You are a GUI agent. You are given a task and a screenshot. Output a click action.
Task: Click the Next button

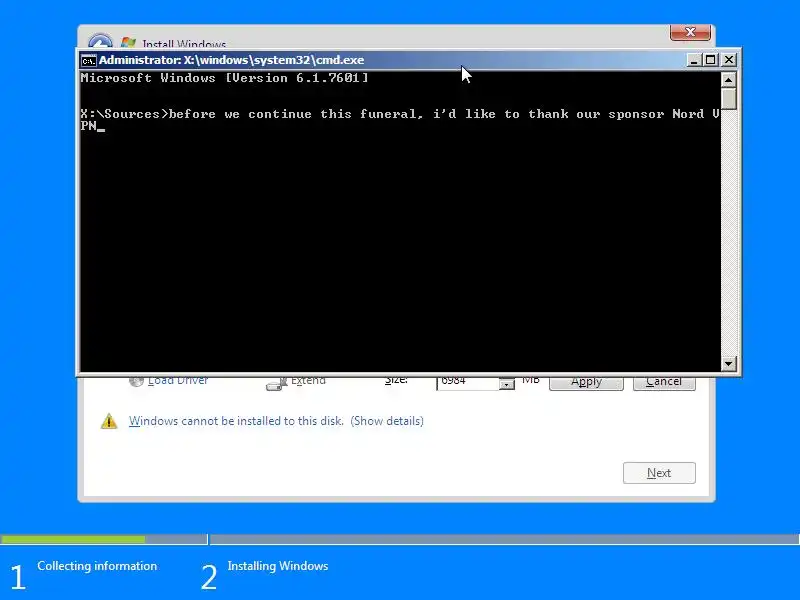659,473
